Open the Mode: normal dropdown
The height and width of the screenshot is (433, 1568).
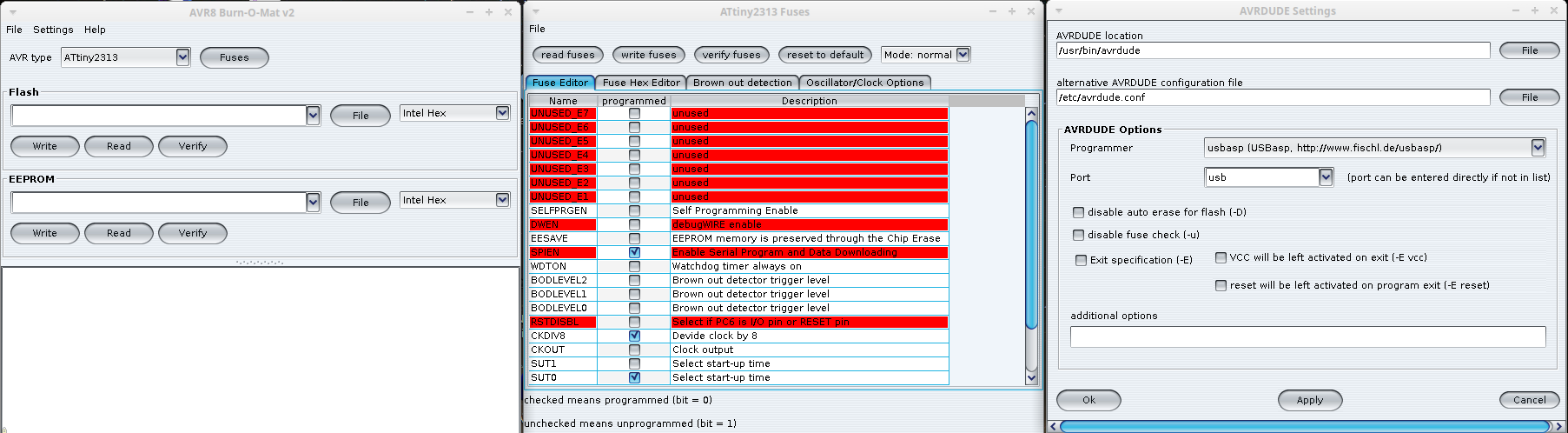click(x=925, y=55)
